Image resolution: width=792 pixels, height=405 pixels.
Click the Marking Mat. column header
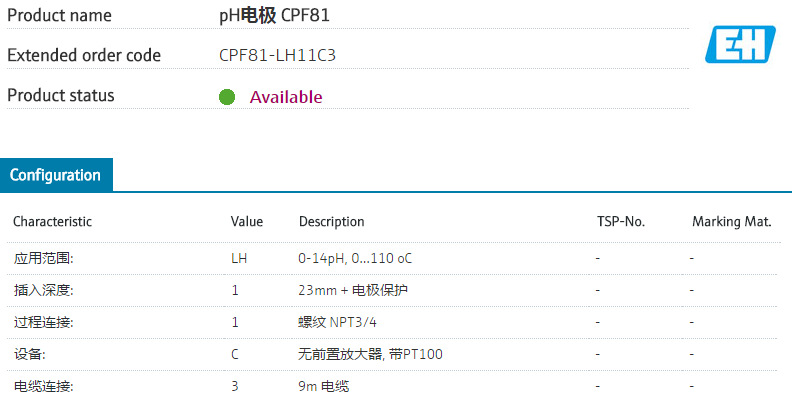click(732, 221)
